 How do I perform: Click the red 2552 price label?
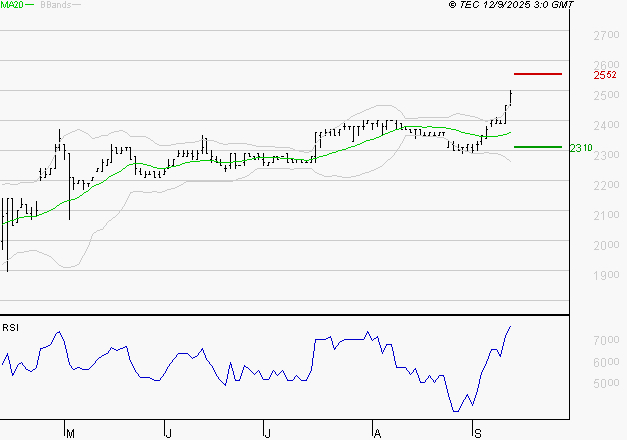pos(603,75)
